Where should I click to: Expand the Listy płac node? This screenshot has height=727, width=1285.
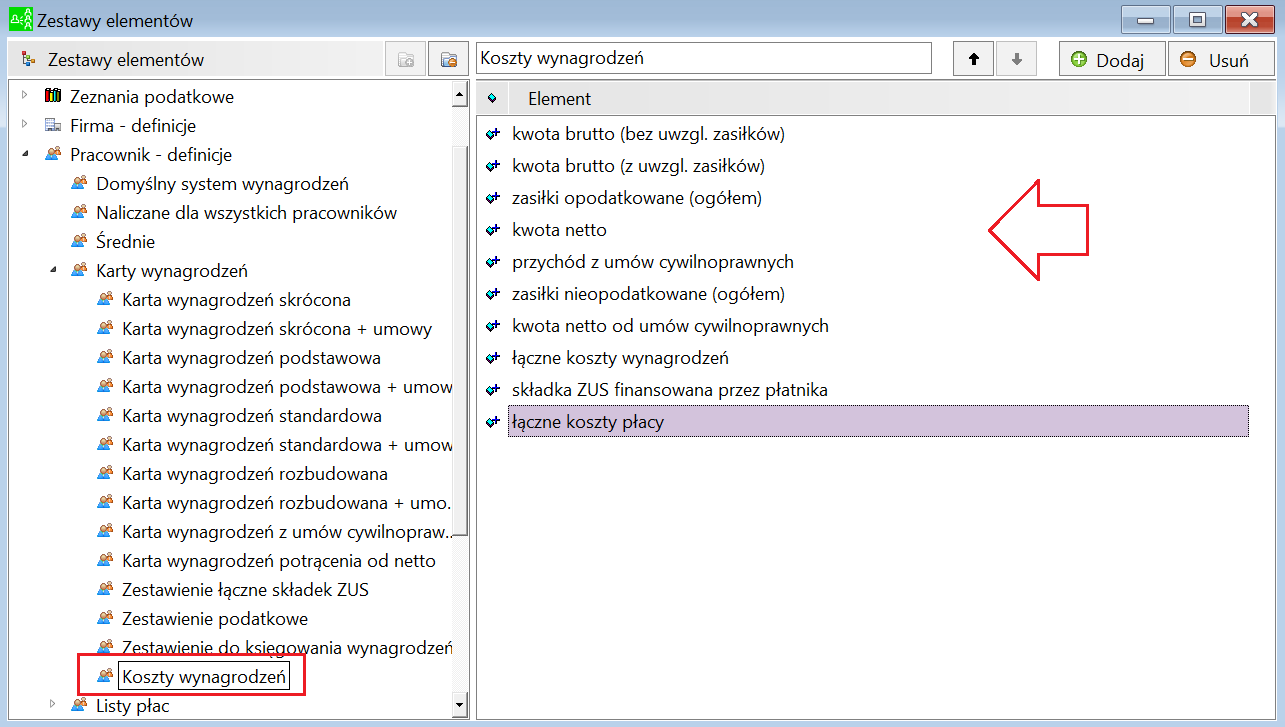[x=52, y=705]
